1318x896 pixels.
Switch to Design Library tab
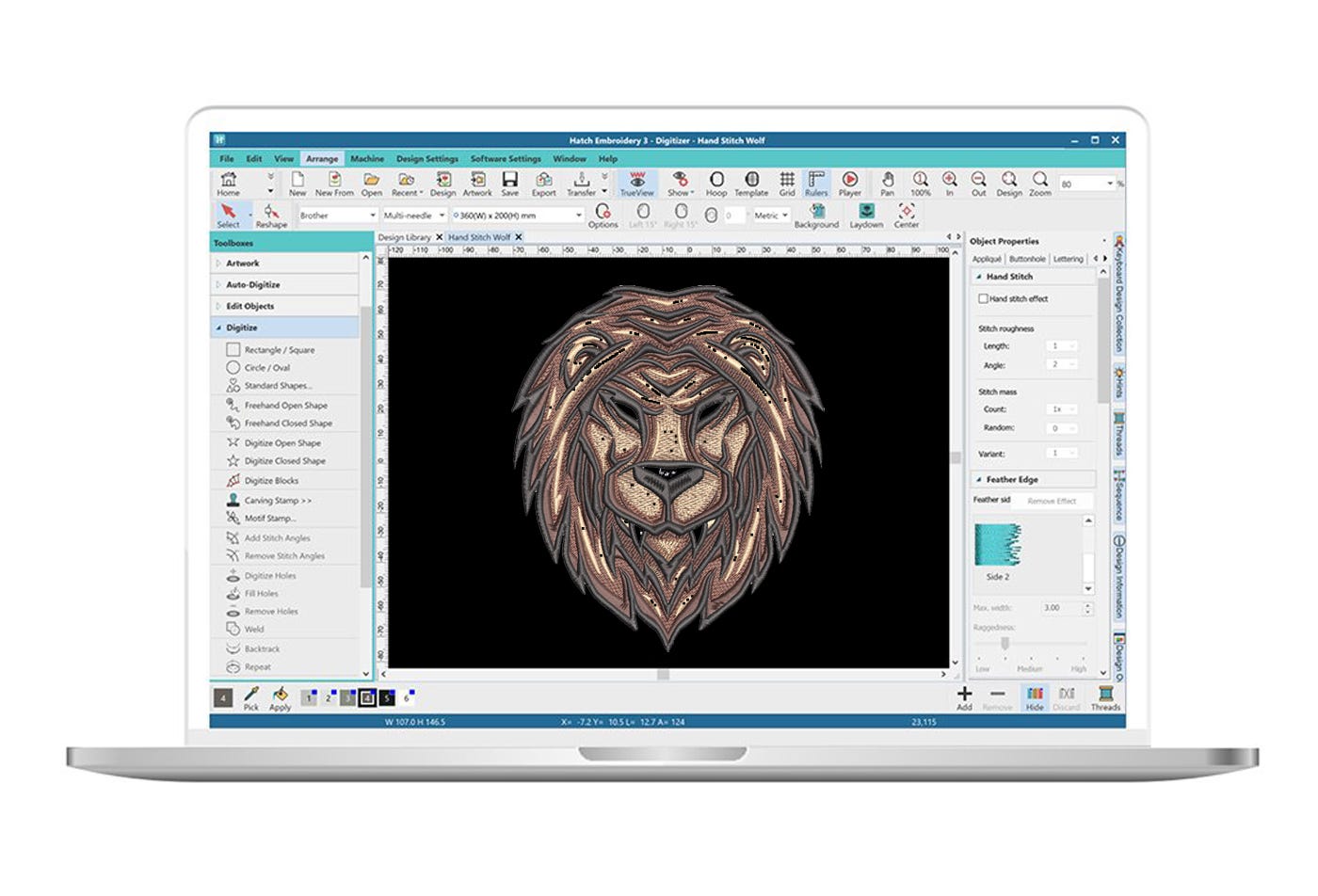pyautogui.click(x=405, y=237)
